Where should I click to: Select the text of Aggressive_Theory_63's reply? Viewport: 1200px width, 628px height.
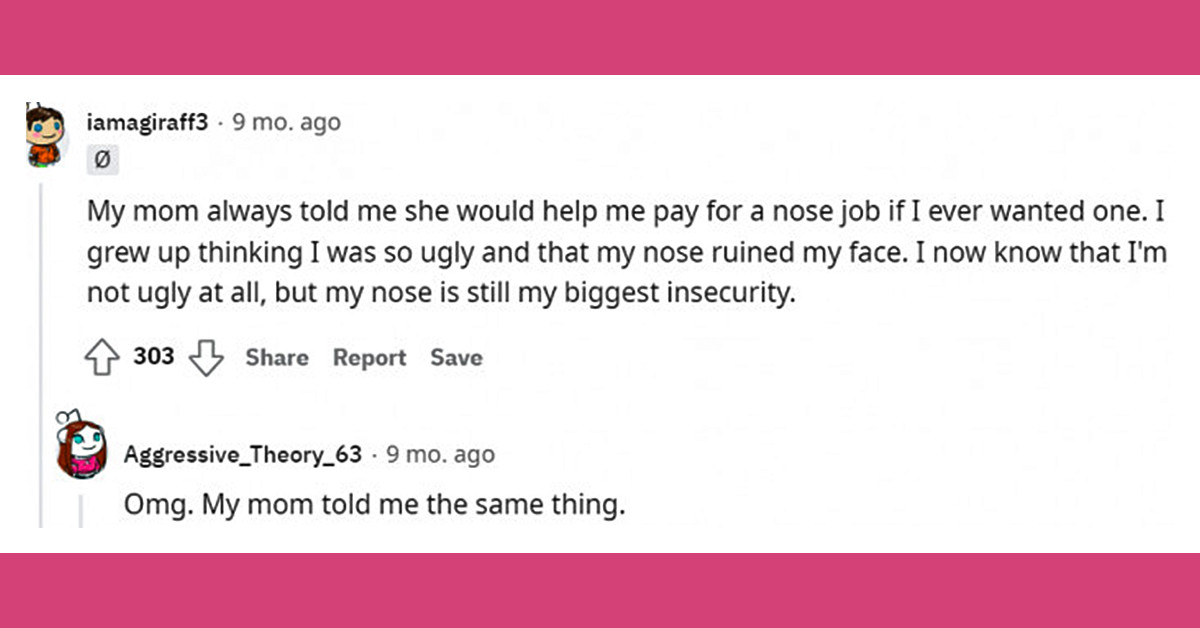[377, 504]
